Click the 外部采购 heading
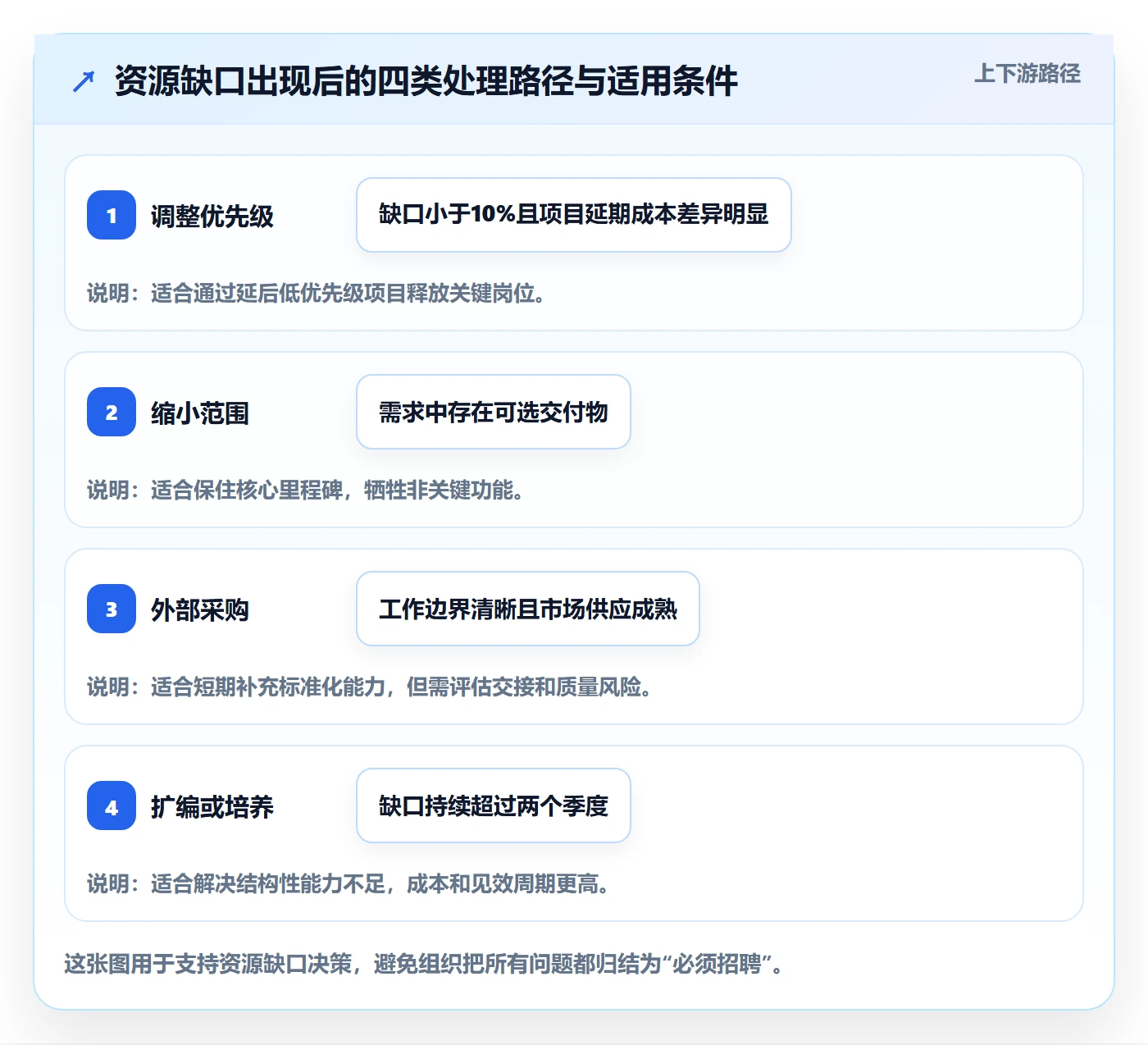Screen dimensions: 1148x1045 (200, 610)
